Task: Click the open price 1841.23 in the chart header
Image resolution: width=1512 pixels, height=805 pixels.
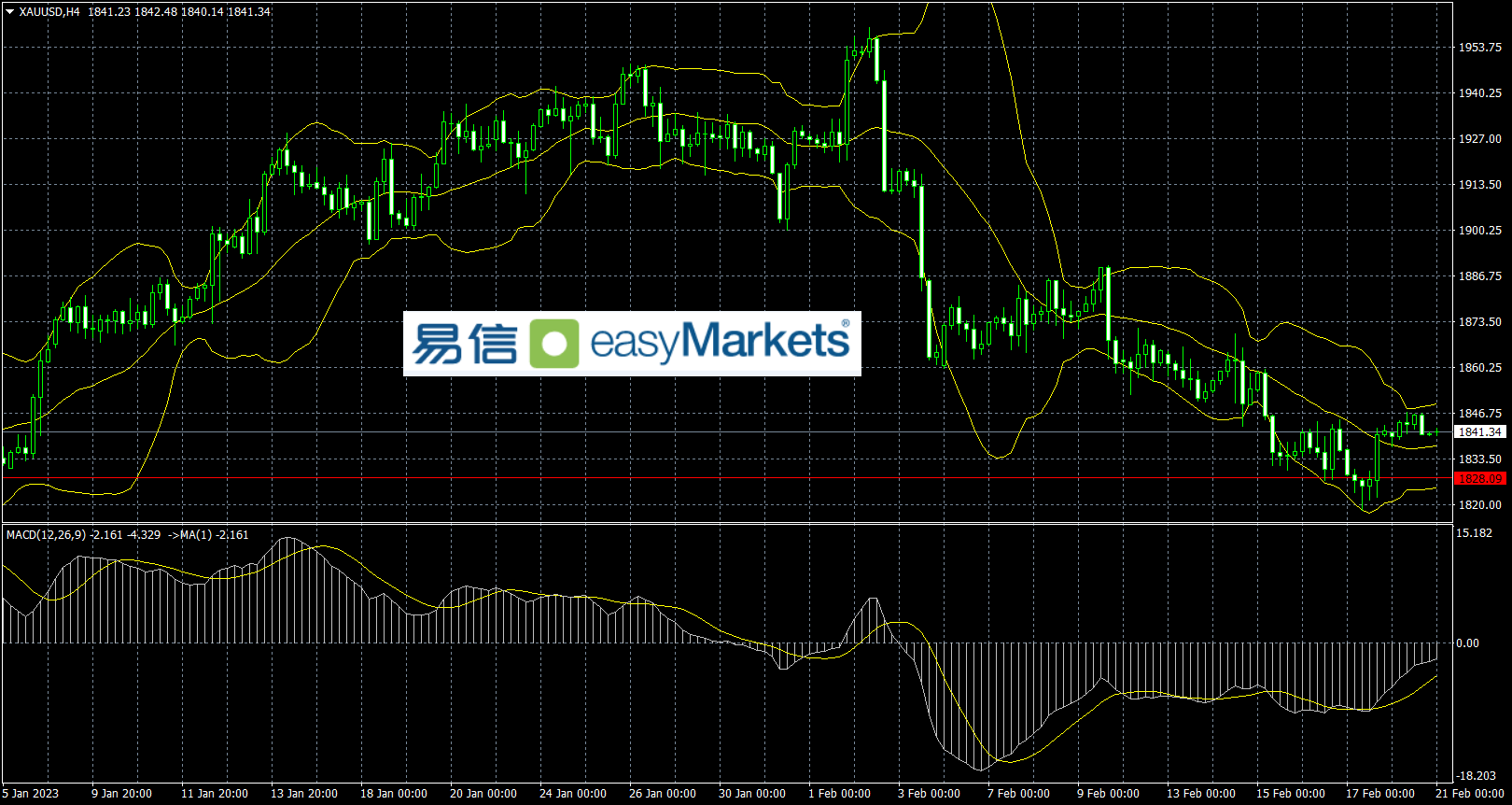Action: point(109,12)
